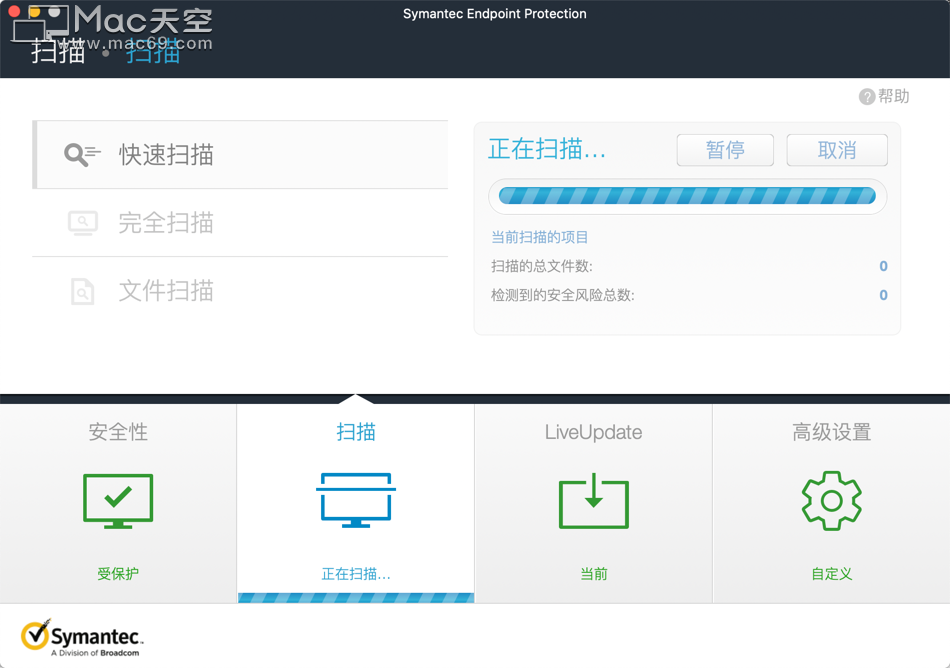Image resolution: width=950 pixels, height=668 pixels.
Task: Click 正在扫描... heading in scan panel
Action: tap(546, 149)
